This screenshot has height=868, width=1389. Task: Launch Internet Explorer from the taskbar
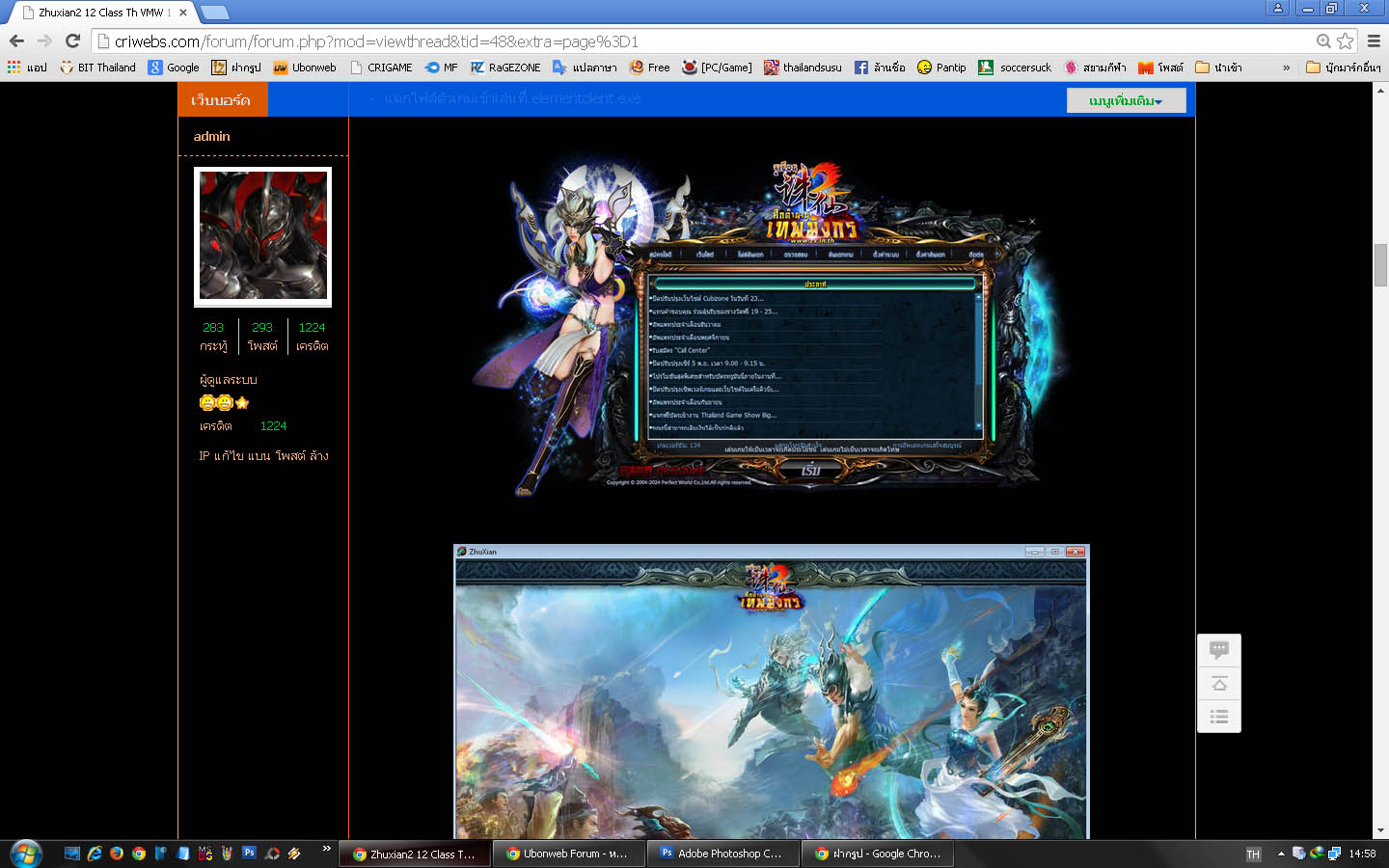tap(95, 854)
